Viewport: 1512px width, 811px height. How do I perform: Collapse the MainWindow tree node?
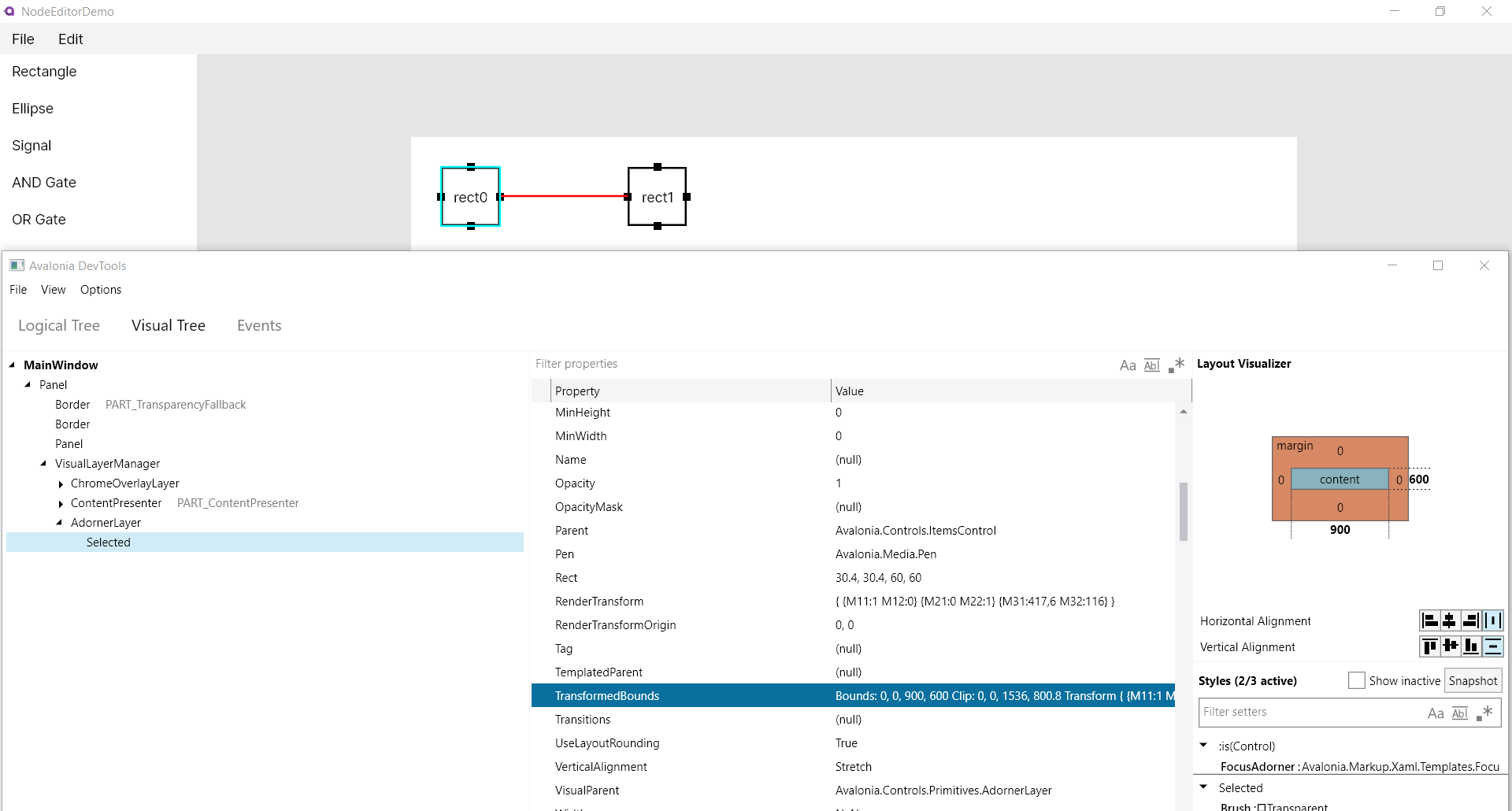tap(13, 365)
